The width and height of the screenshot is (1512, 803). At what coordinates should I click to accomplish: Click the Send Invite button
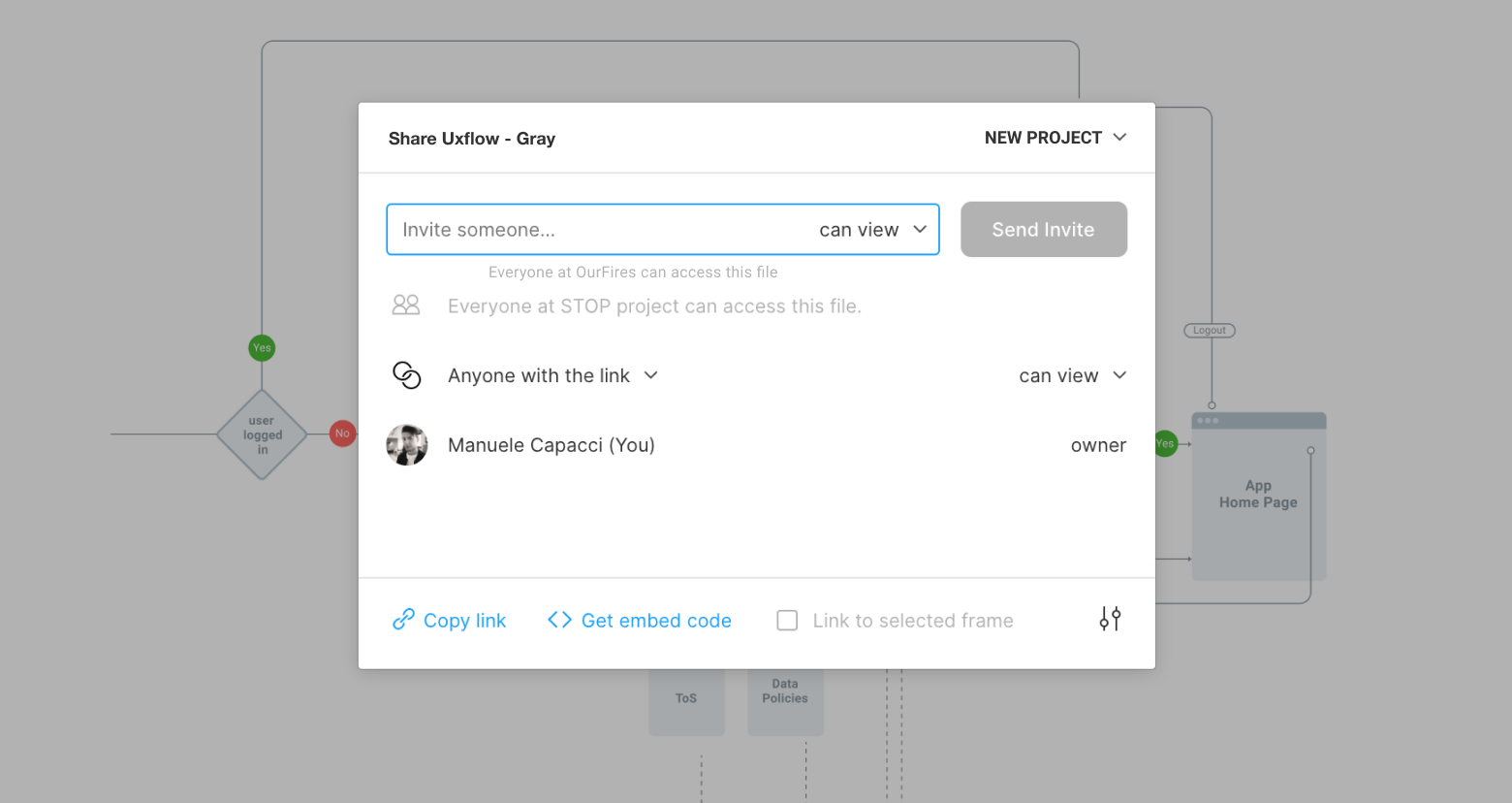coord(1043,229)
